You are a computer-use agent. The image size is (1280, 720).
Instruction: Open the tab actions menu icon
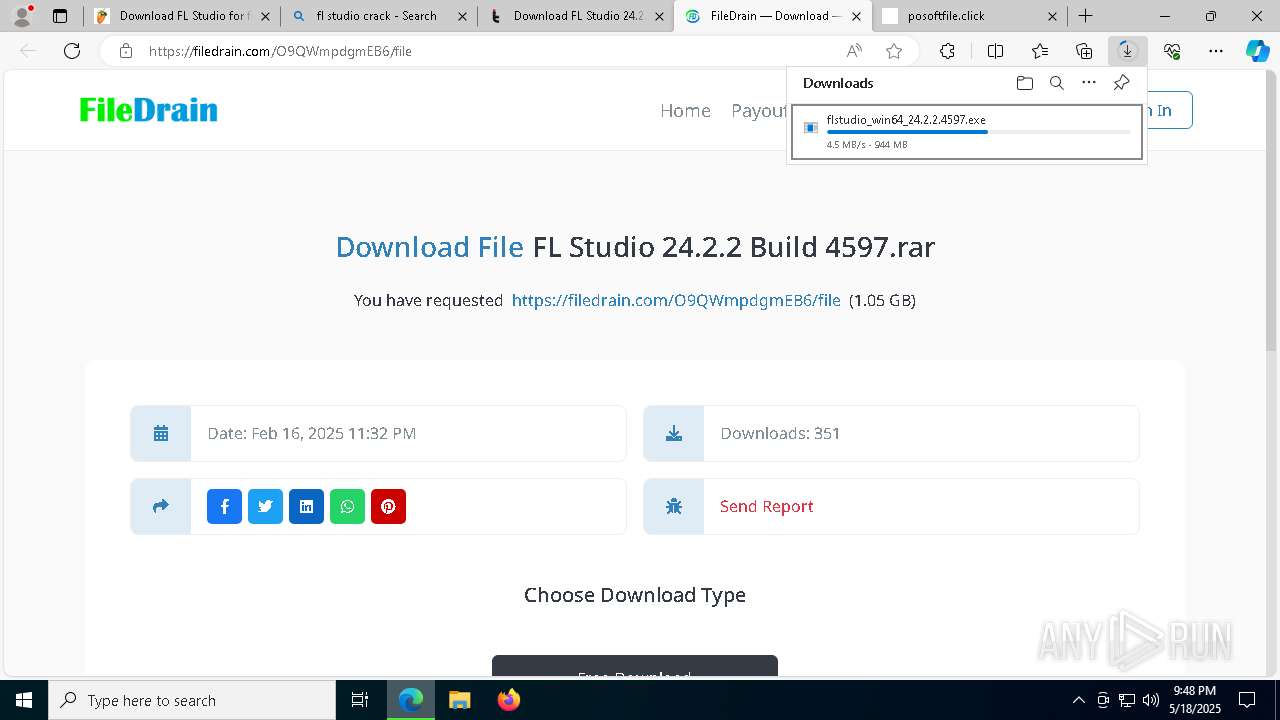tap(60, 16)
